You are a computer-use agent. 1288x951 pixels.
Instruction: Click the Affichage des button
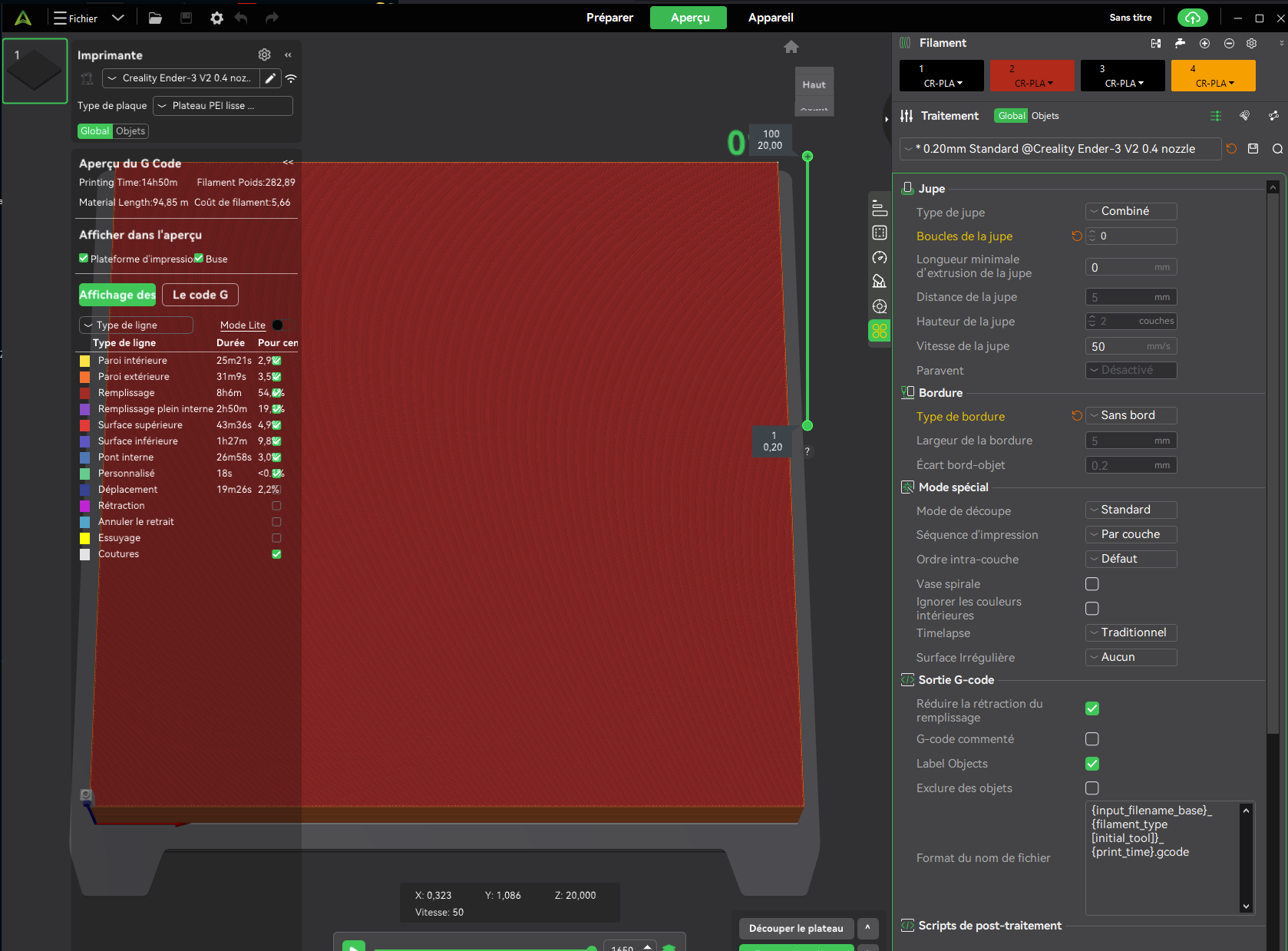(x=117, y=295)
